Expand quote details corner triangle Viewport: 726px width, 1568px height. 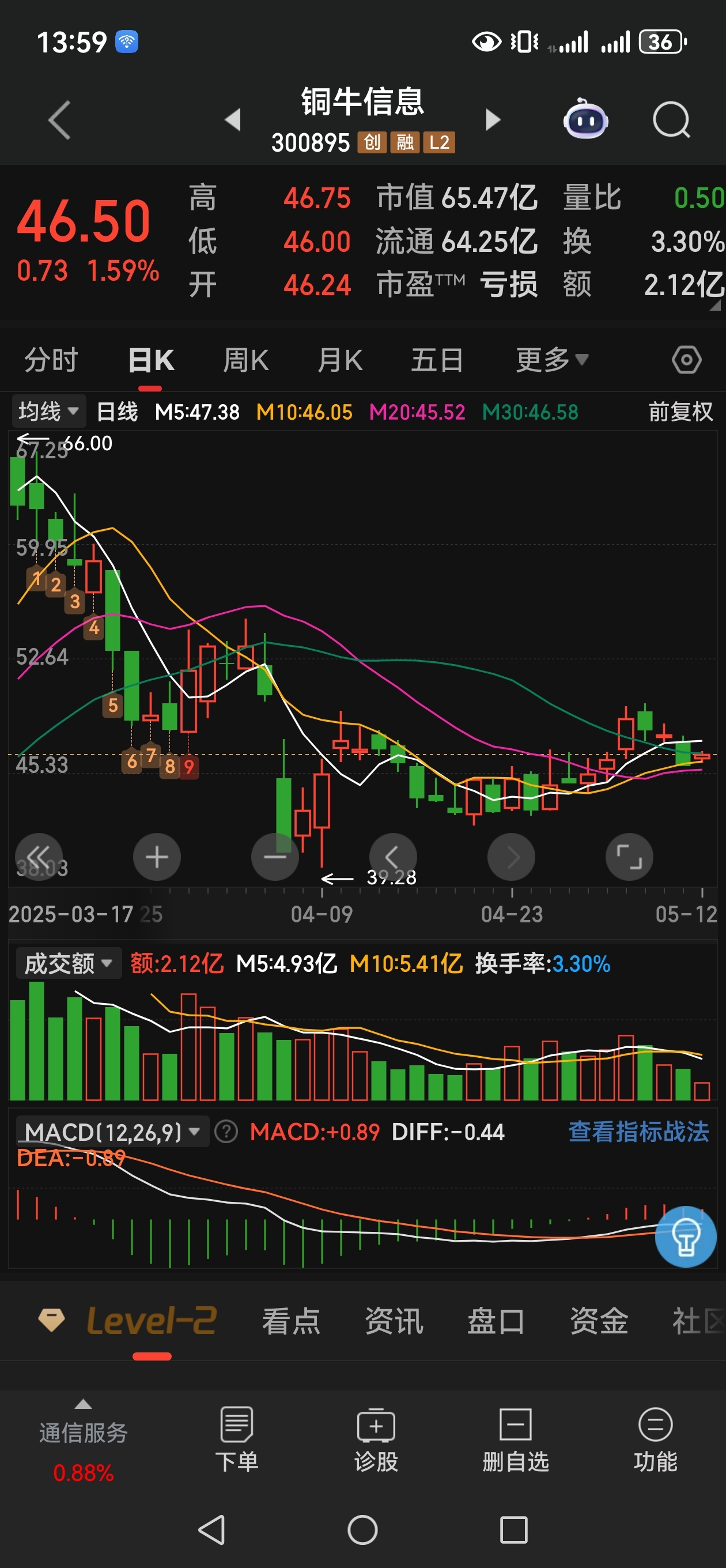coord(715,305)
